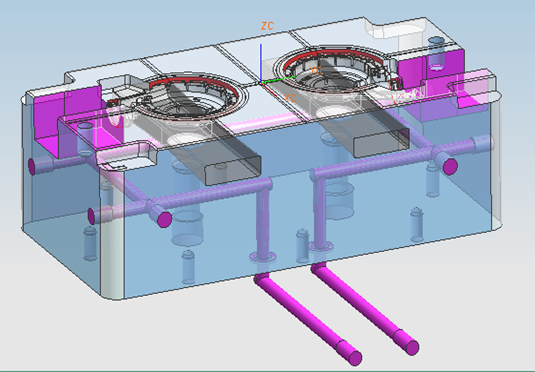Select the rectangular notch on the top-right edge
This screenshot has width=535, height=372.
point(396,27)
